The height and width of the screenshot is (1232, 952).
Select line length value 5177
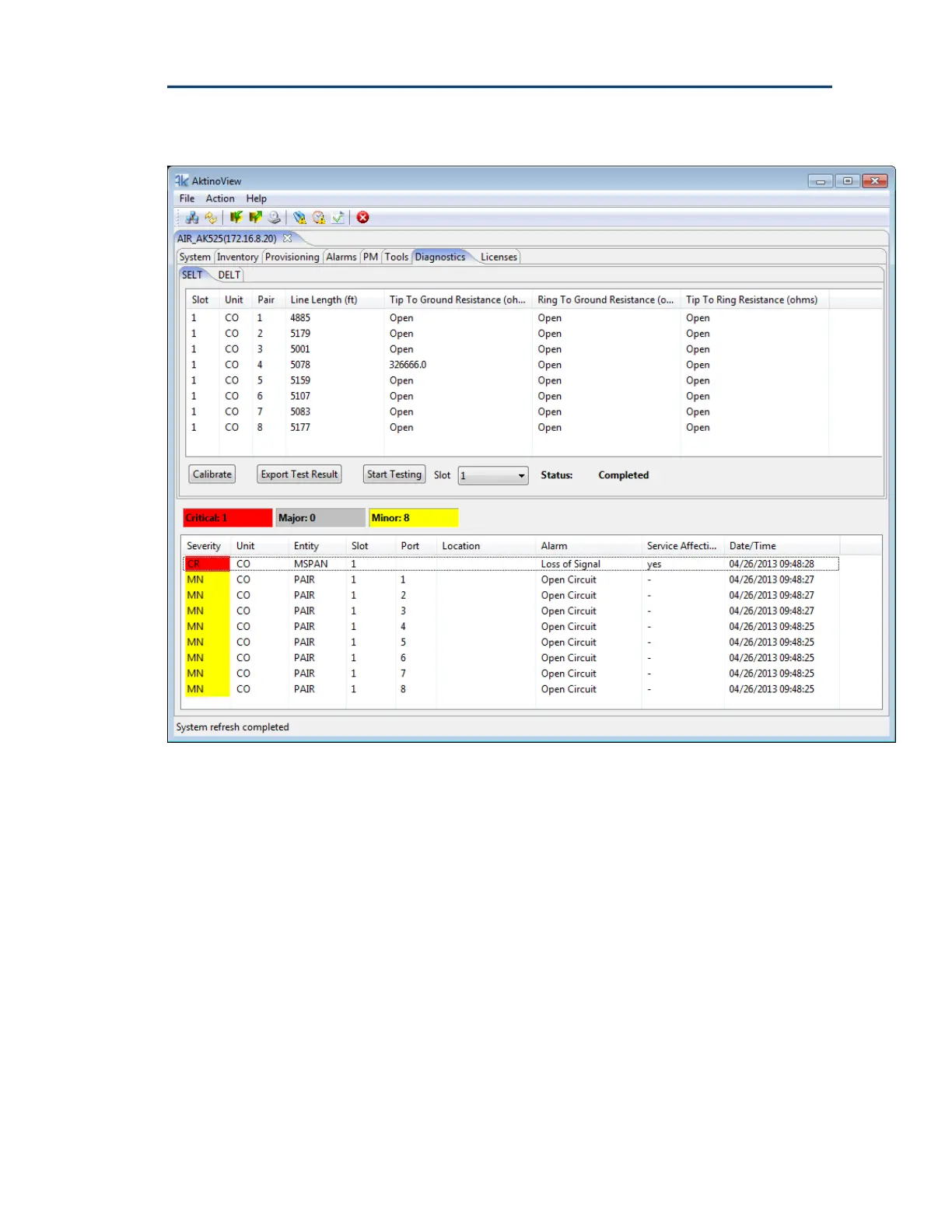coord(300,427)
